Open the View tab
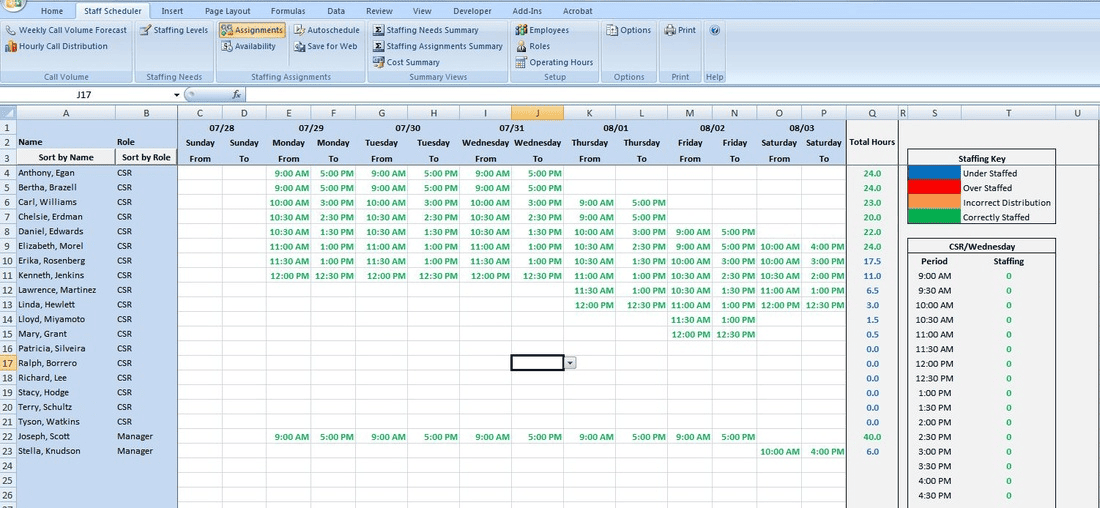The image size is (1100, 508). click(422, 11)
